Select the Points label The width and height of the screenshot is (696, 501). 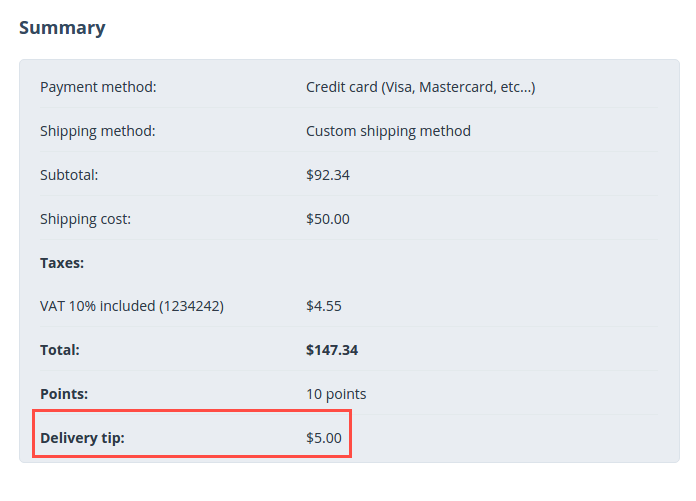[x=64, y=394]
